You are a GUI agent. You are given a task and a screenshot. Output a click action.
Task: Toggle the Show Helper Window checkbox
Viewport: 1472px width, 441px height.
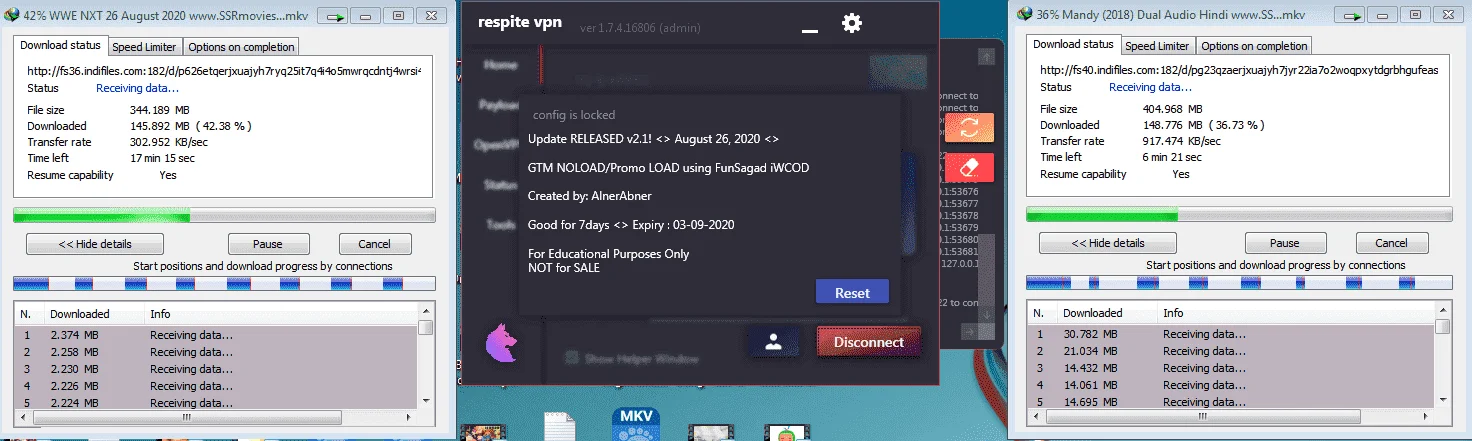573,357
